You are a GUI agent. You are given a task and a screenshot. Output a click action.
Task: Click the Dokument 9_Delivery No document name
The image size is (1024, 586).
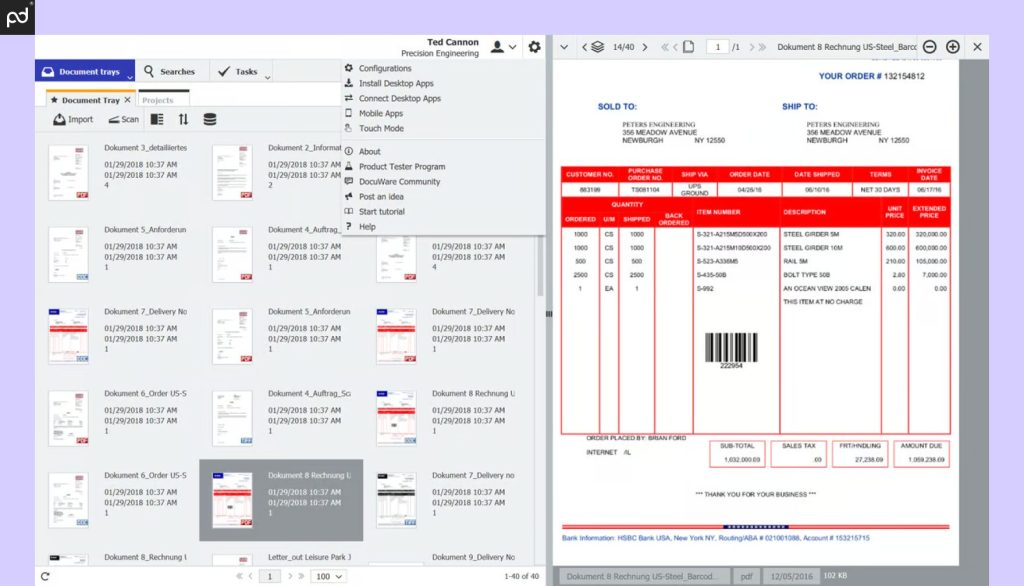point(473,557)
